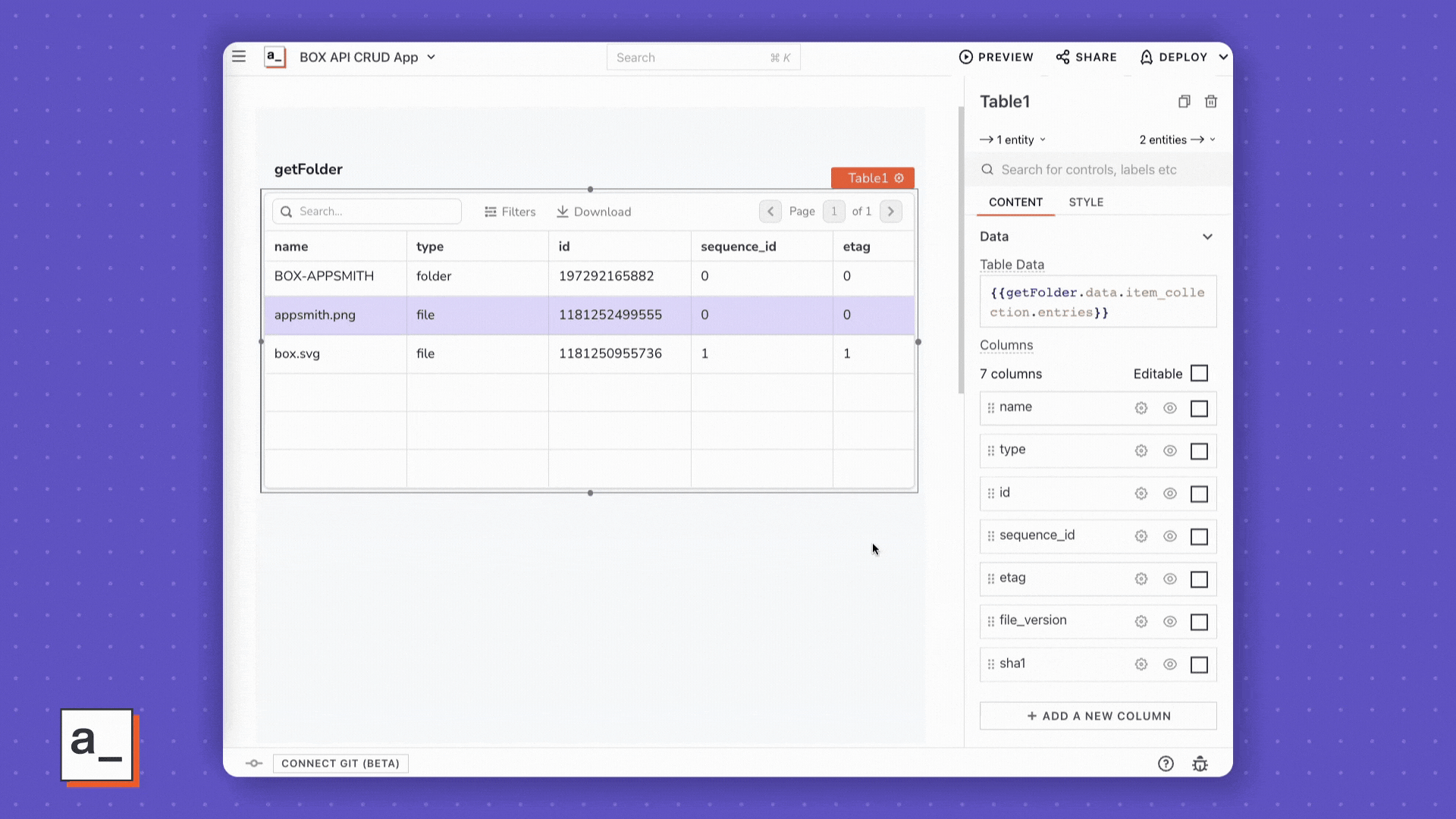Open settings for id column
This screenshot has width=1456, height=819.
coord(1141,494)
